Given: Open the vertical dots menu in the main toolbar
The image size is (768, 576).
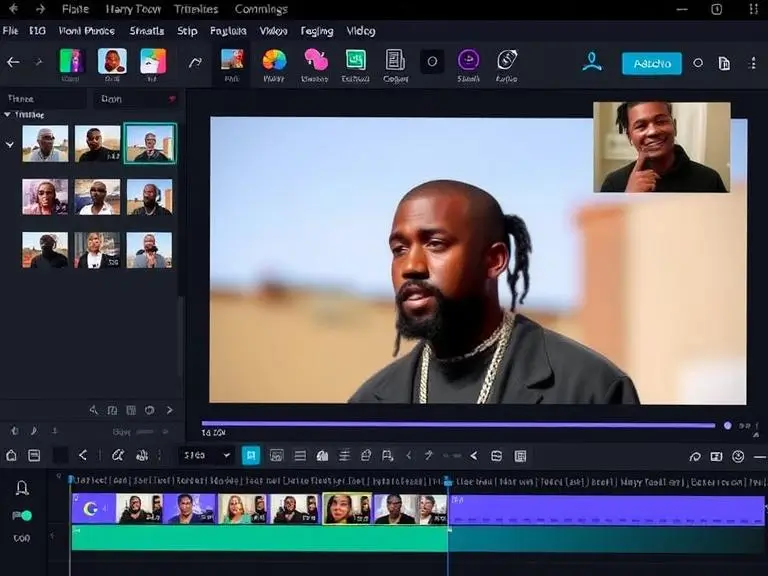Looking at the screenshot, I should tap(753, 63).
